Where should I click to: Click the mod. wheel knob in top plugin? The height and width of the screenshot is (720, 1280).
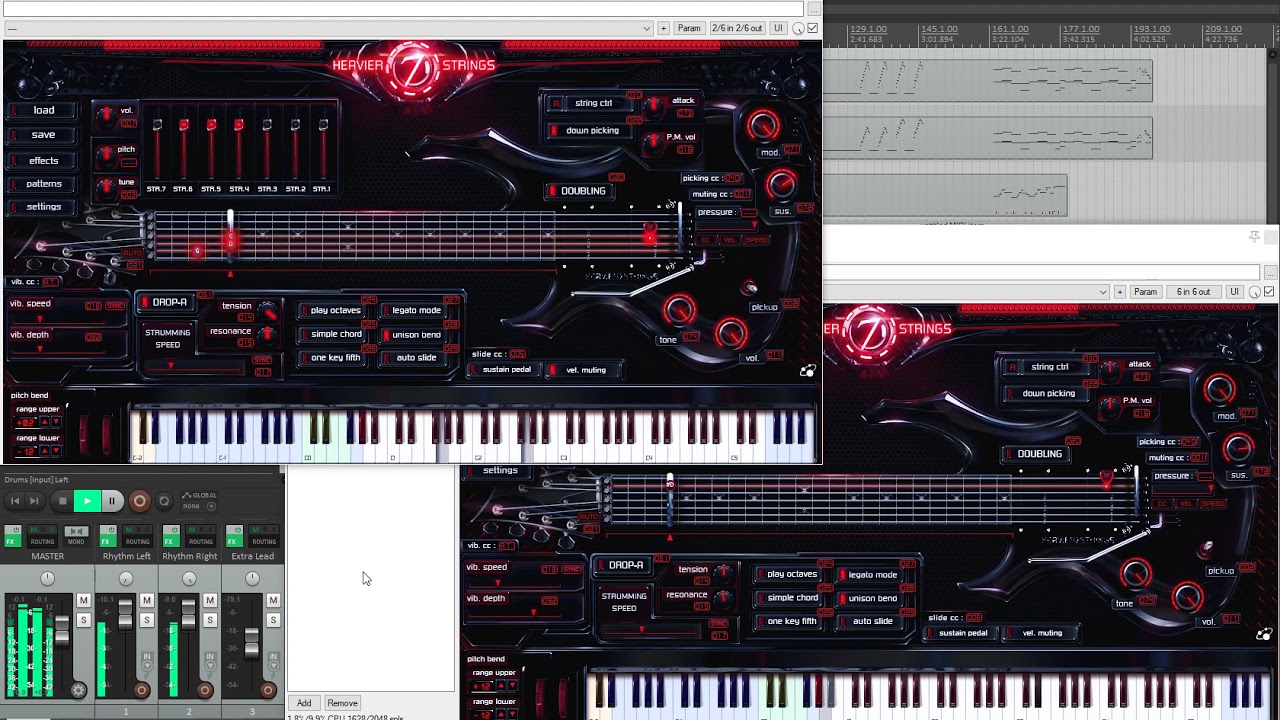pos(764,126)
